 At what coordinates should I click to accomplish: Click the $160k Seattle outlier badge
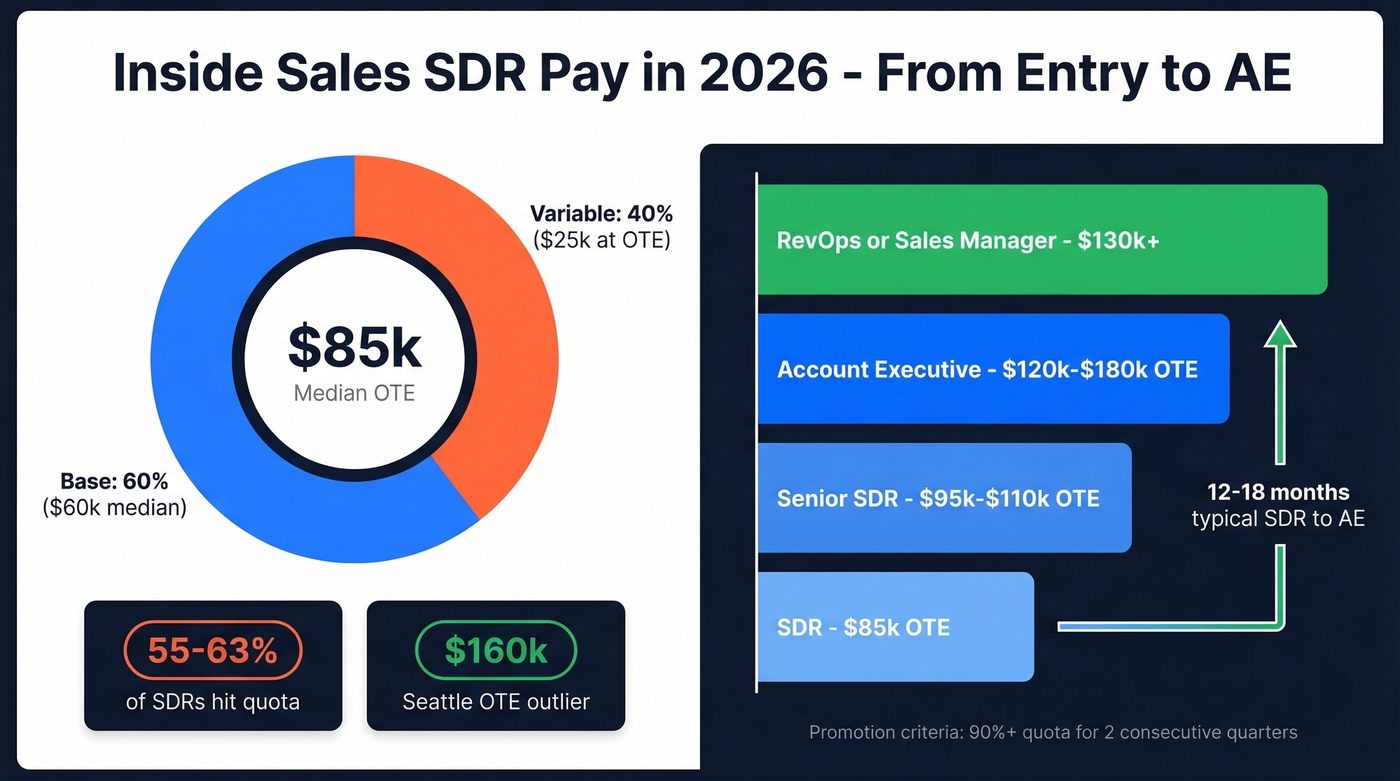point(495,650)
